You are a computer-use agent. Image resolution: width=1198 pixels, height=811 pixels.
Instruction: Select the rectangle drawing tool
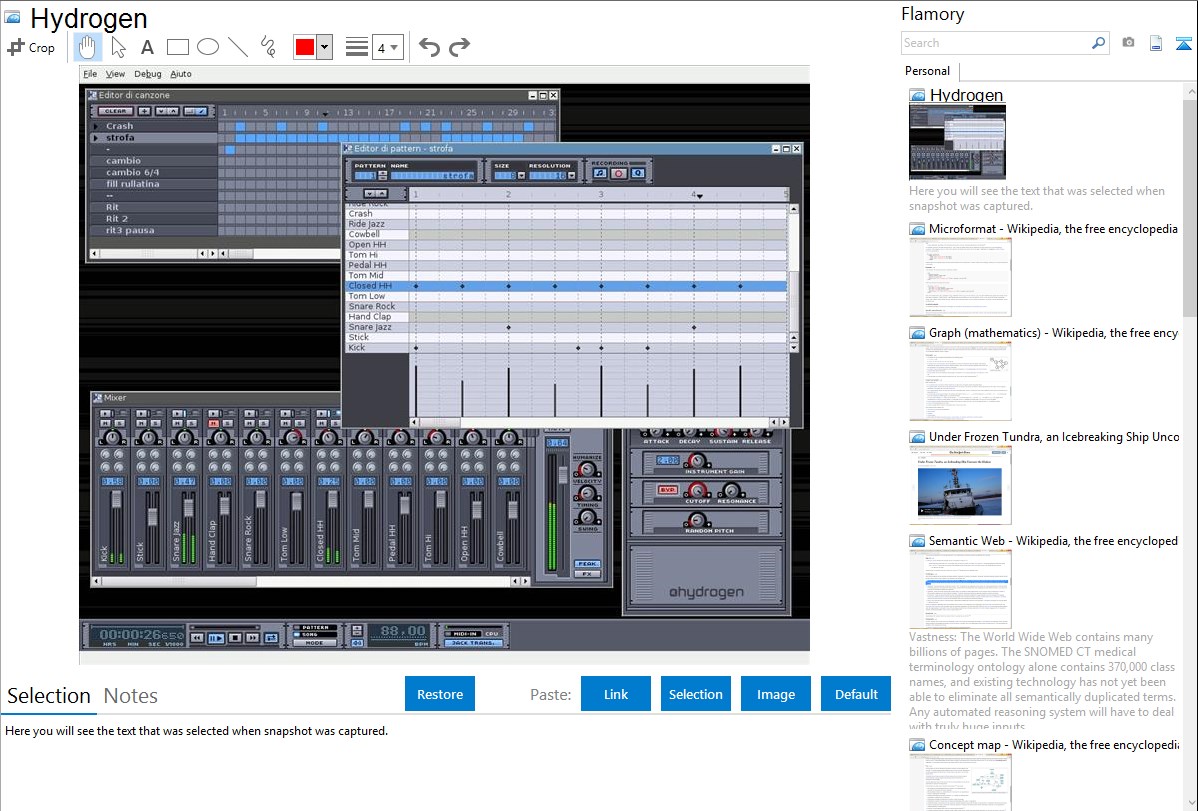(177, 47)
